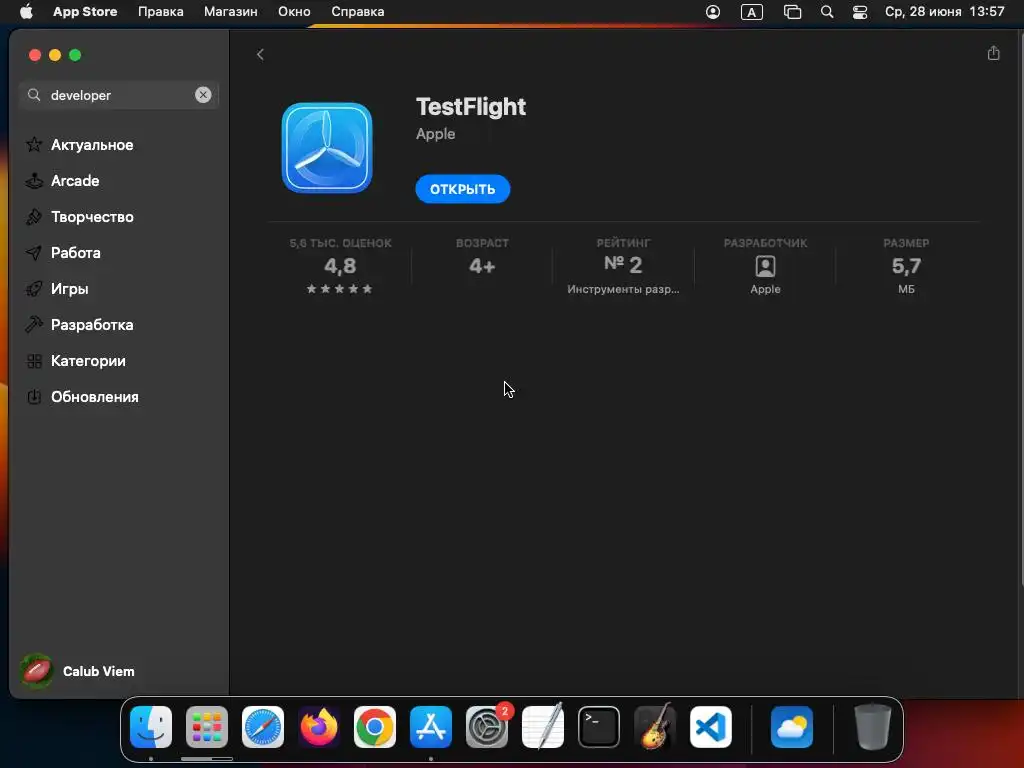
Task: View the 4+ age rating info
Action: [x=482, y=259]
